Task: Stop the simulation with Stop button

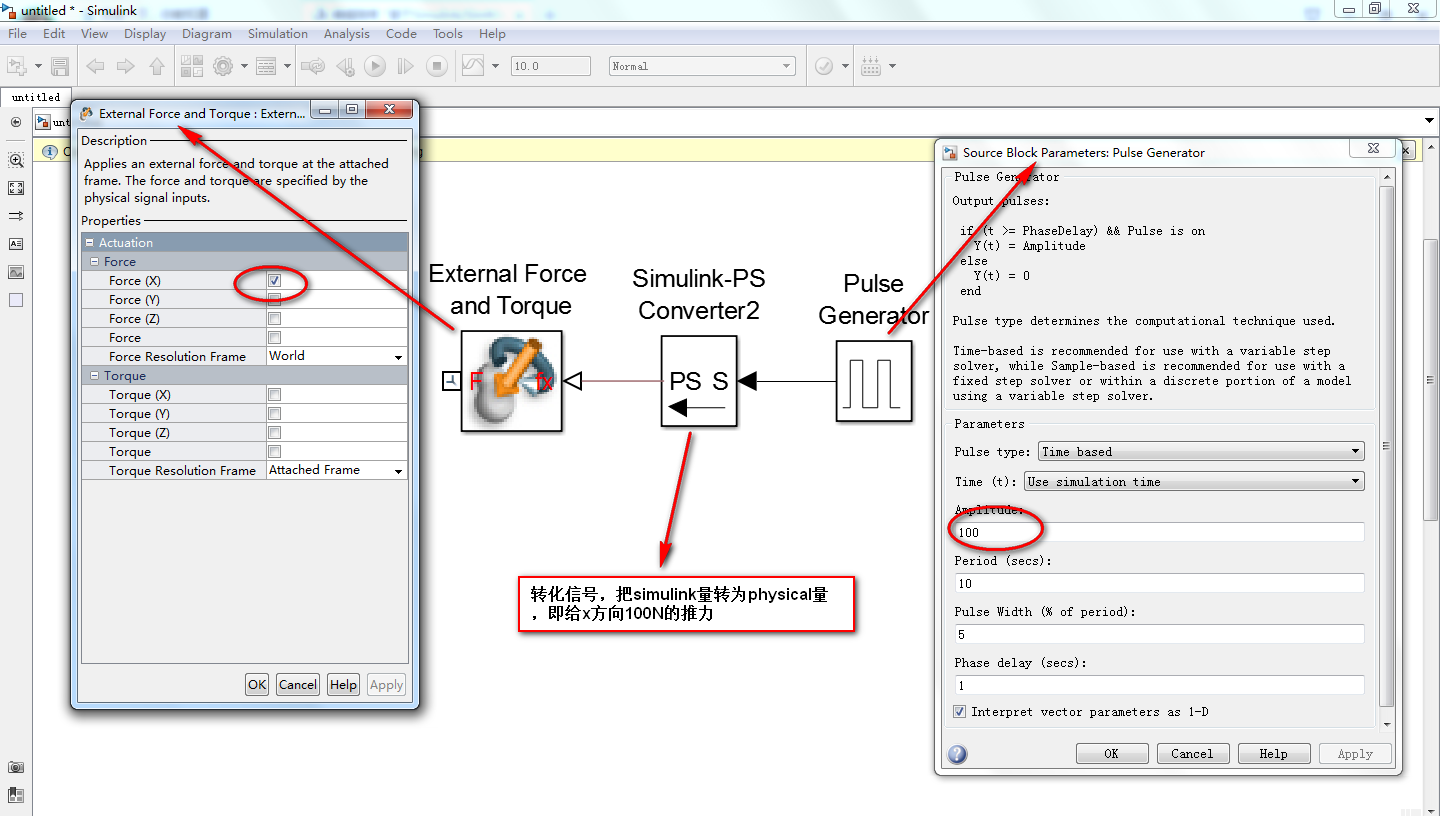Action: [x=436, y=66]
